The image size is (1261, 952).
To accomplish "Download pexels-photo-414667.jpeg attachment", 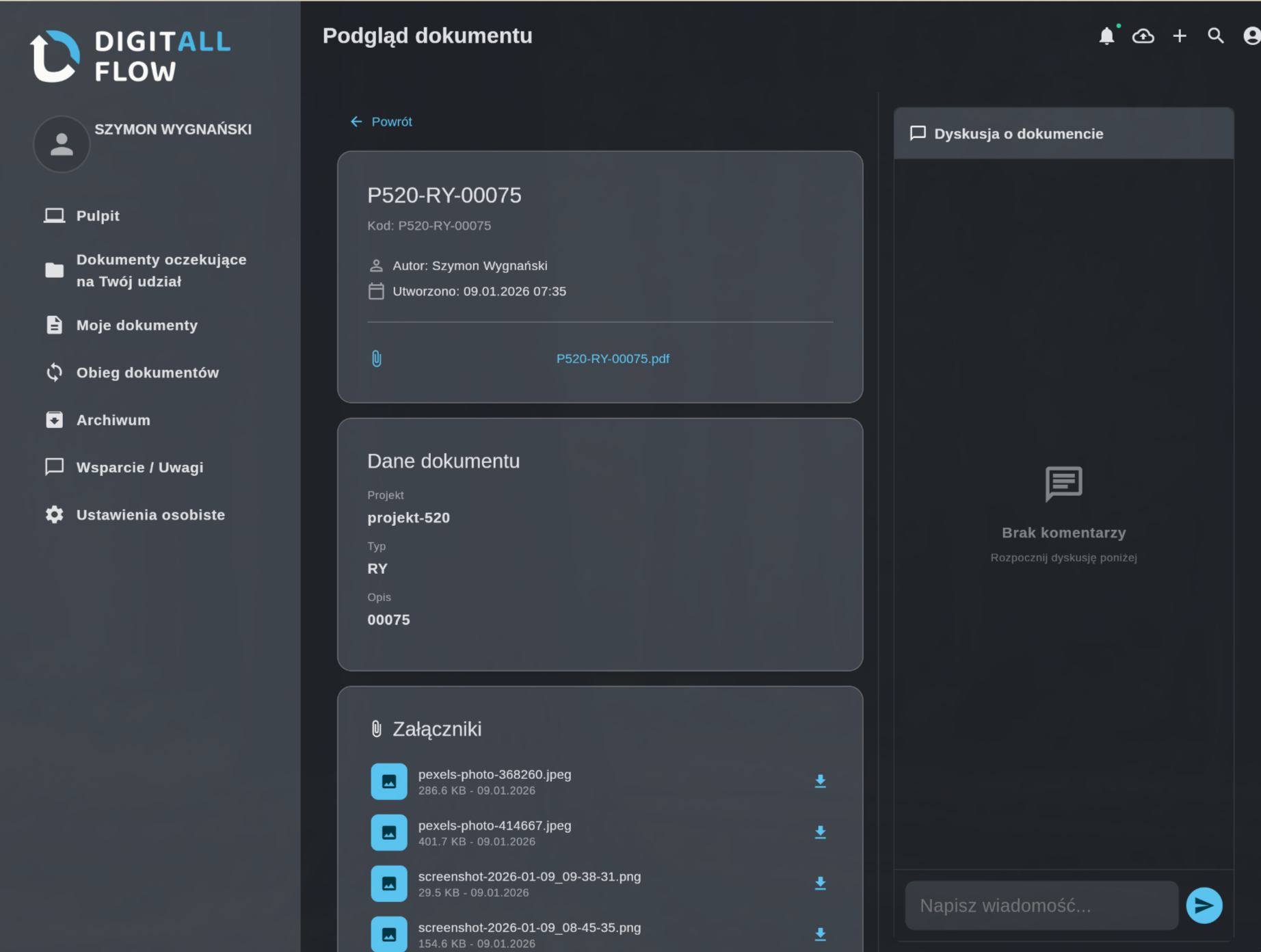I will click(x=820, y=832).
